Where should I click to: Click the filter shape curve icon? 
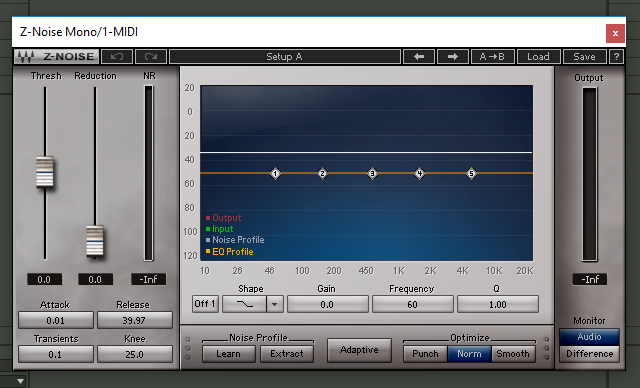pos(244,304)
